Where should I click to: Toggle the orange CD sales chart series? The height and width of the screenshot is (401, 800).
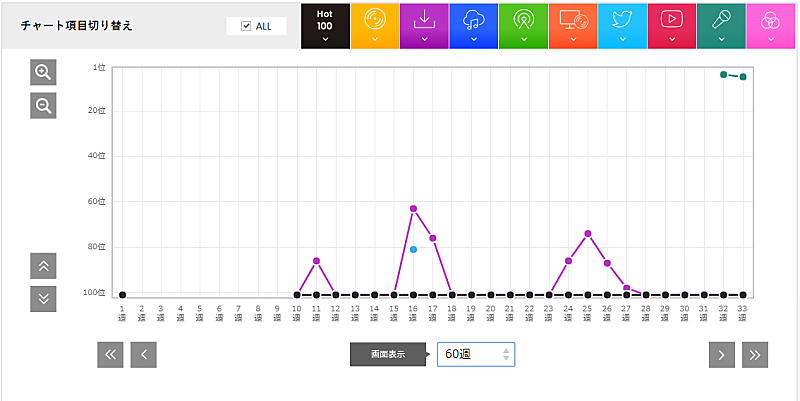(374, 25)
